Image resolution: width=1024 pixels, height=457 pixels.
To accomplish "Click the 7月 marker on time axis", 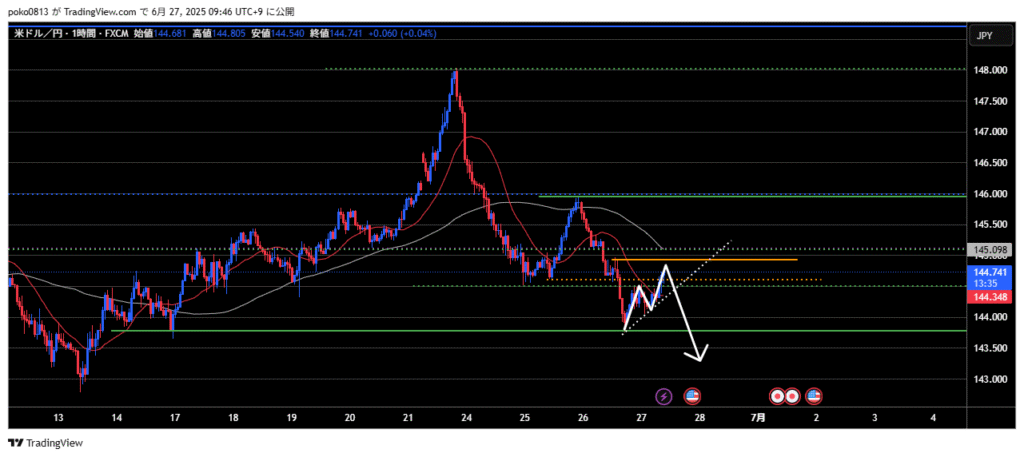I will (759, 417).
